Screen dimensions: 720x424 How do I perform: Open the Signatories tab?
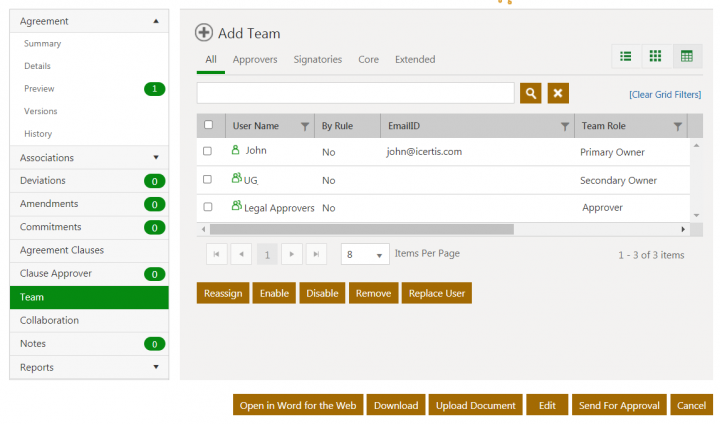tap(317, 60)
